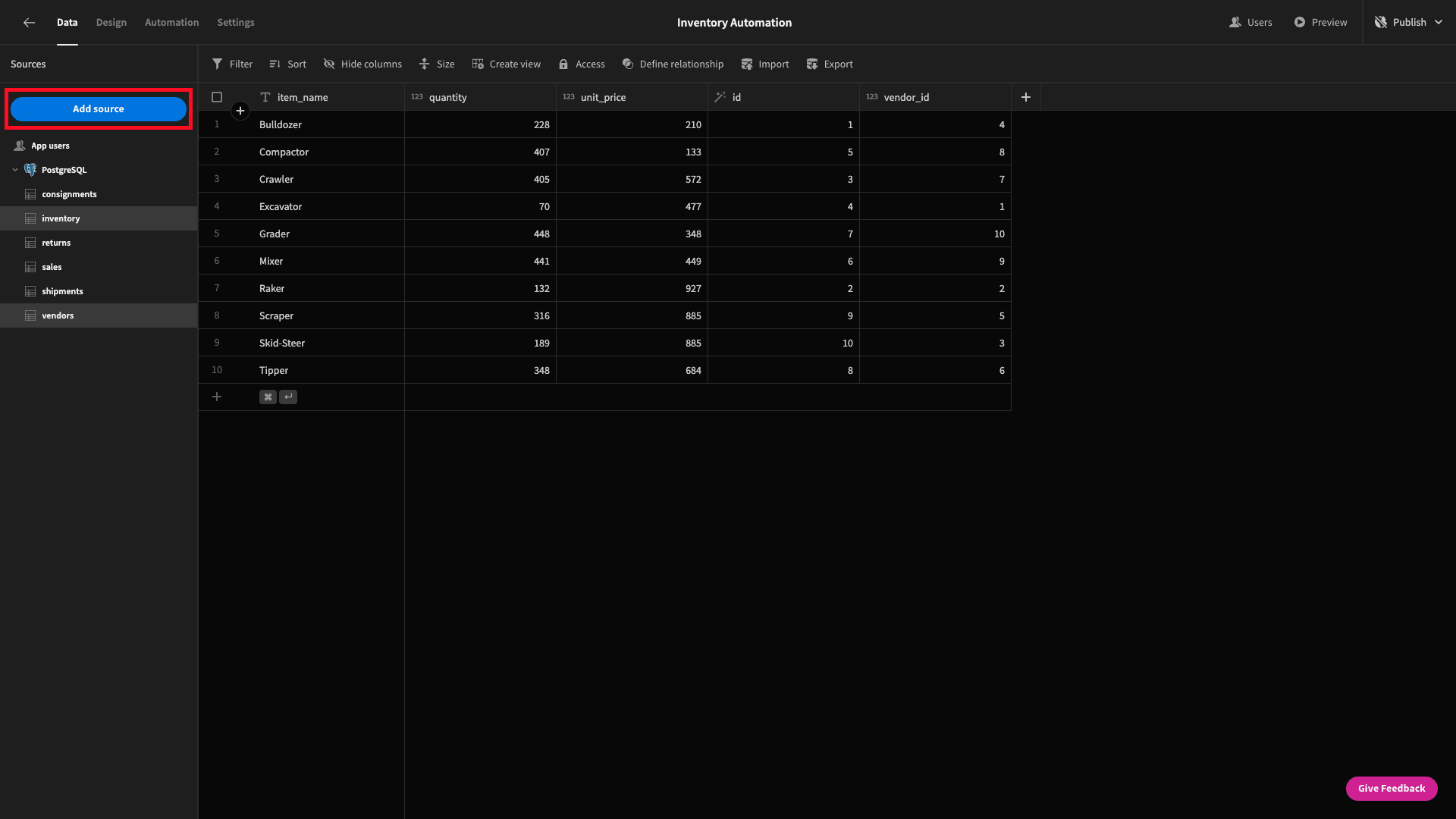Toggle the select-all rows checkbox
1456x819 pixels.
tap(217, 97)
